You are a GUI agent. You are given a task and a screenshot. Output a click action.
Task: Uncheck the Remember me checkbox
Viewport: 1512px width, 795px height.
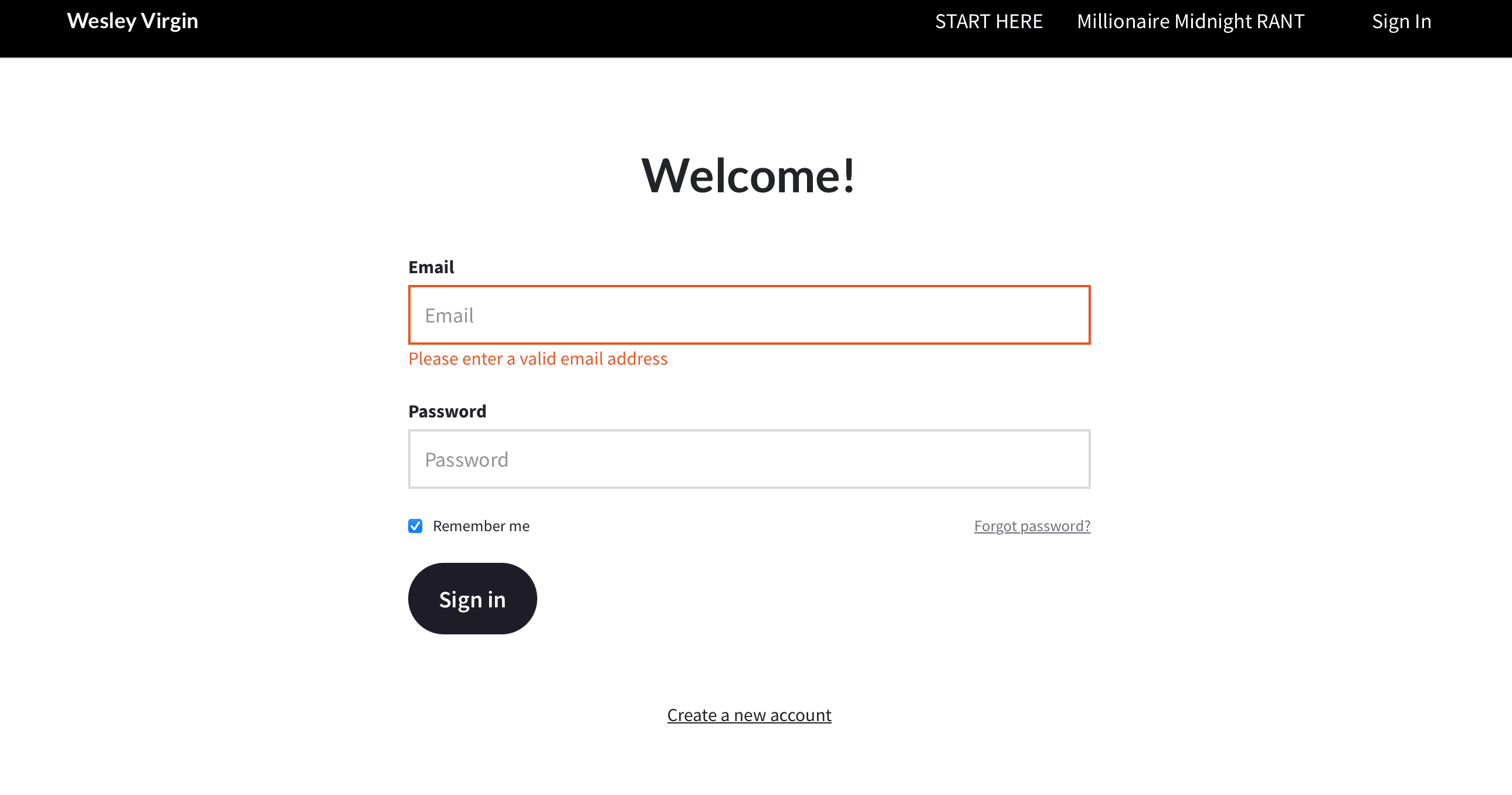415,526
